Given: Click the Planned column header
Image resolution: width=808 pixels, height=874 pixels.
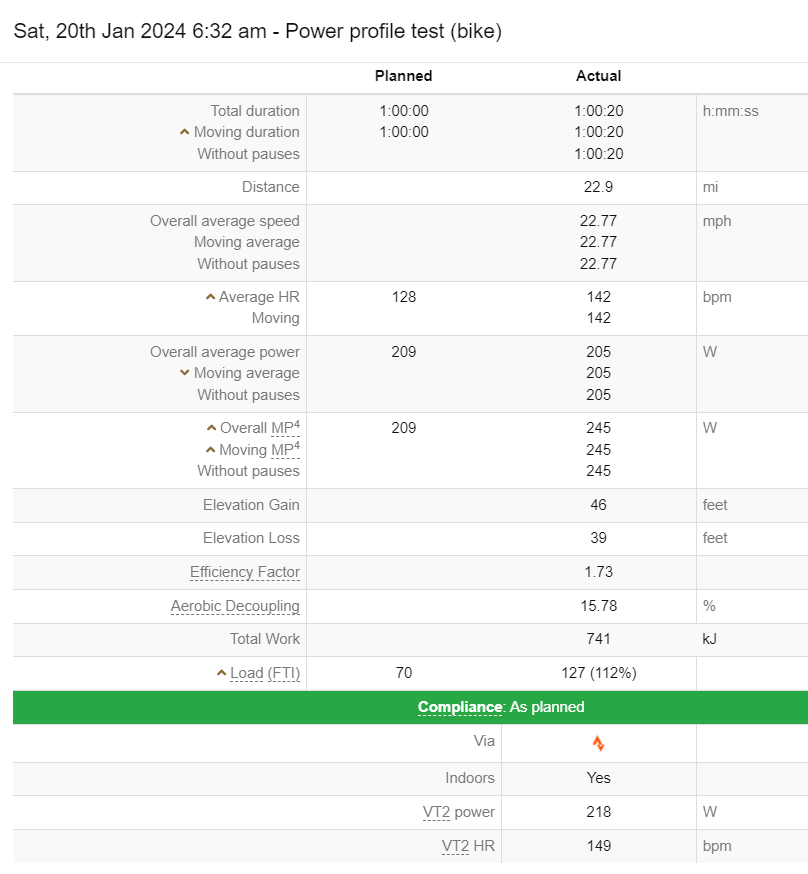Looking at the screenshot, I should 403,76.
